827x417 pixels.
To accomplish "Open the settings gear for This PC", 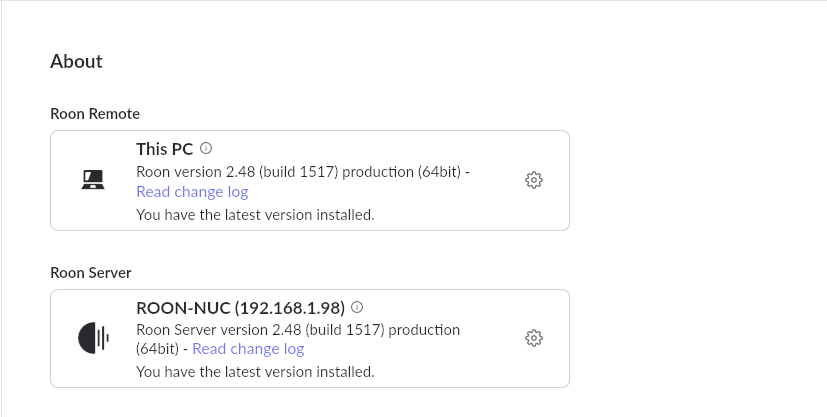I will point(534,180).
